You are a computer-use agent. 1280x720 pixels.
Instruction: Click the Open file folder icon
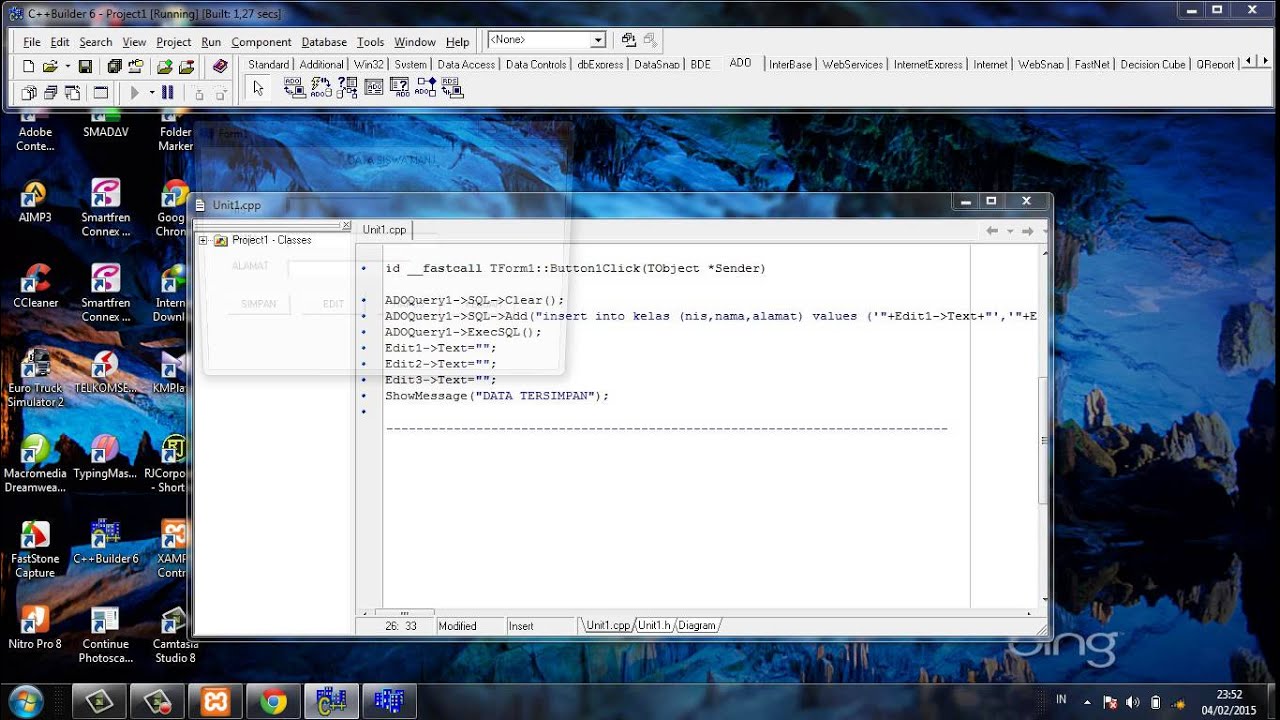click(49, 66)
